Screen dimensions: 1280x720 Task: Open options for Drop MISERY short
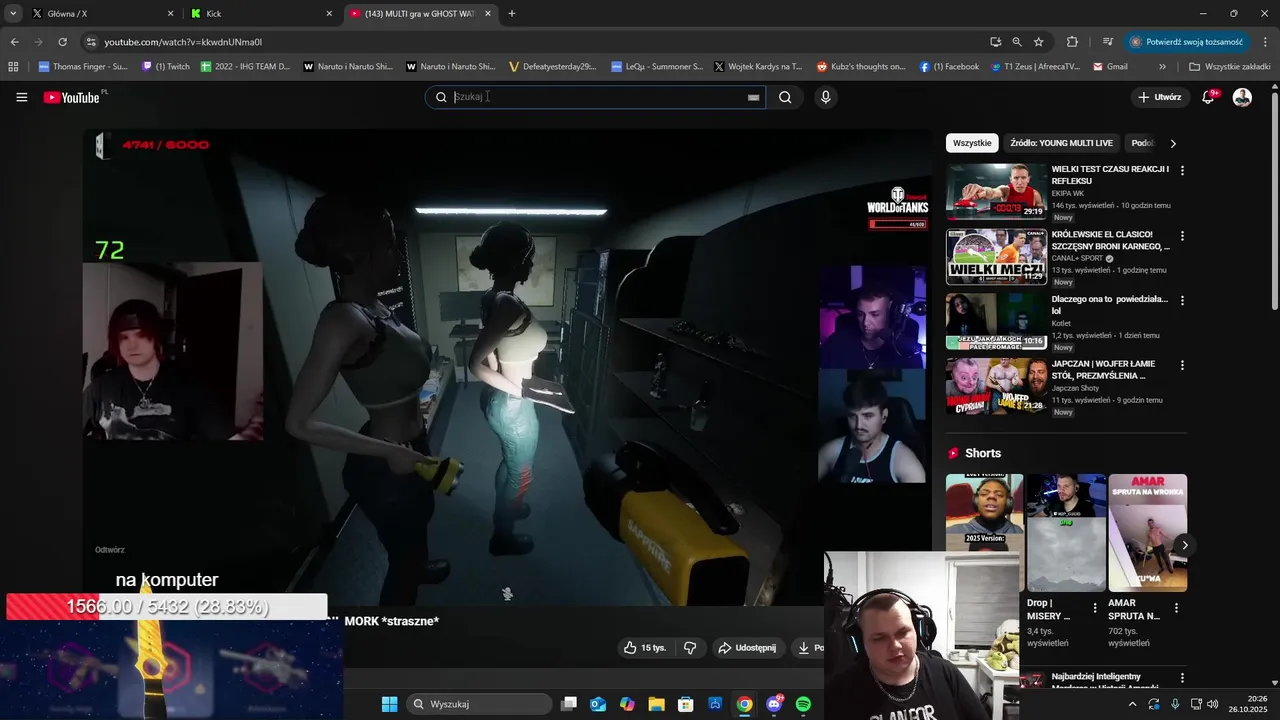(x=1095, y=608)
